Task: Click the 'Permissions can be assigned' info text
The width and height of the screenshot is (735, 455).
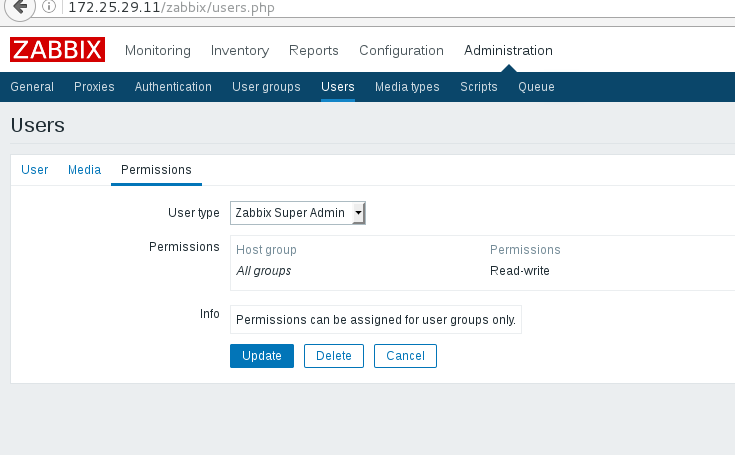Action: tap(375, 320)
